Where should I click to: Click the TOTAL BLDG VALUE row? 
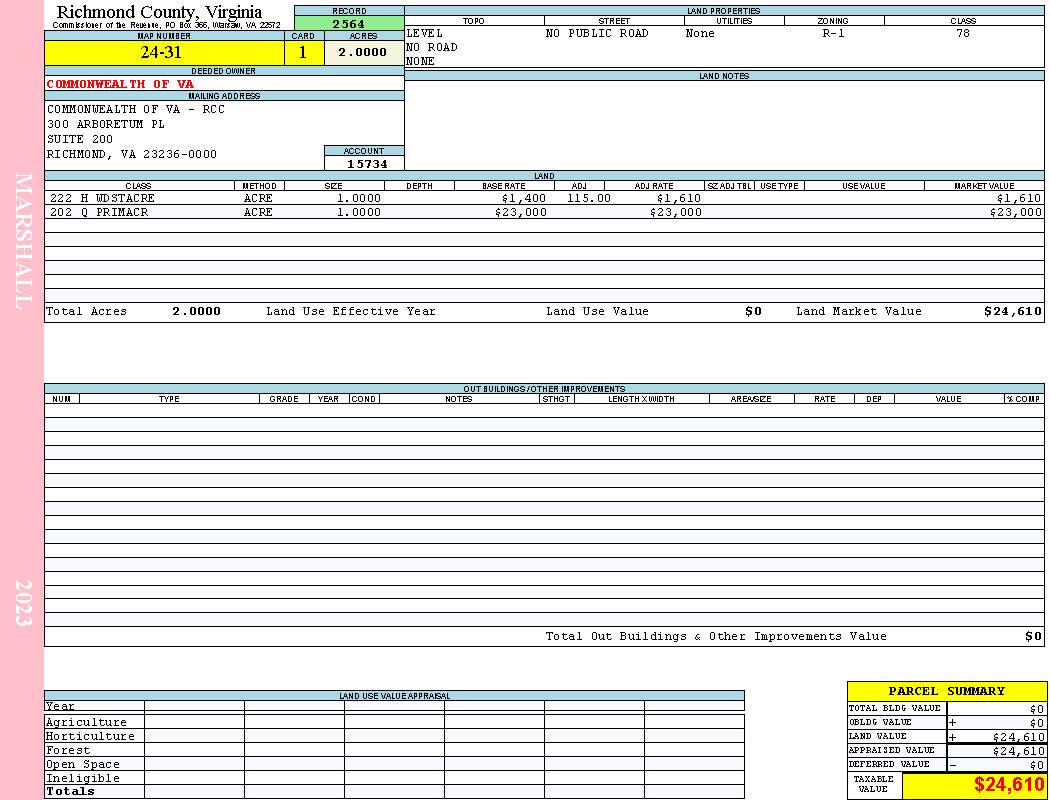947,708
